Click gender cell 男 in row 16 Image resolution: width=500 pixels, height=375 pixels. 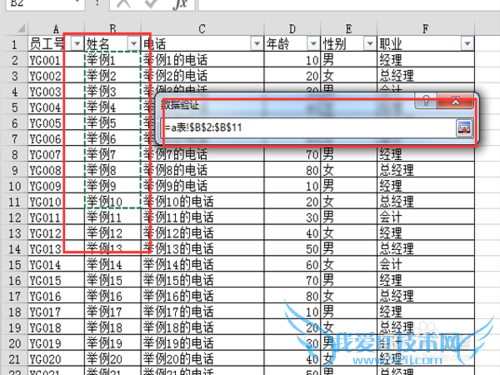tap(349, 281)
